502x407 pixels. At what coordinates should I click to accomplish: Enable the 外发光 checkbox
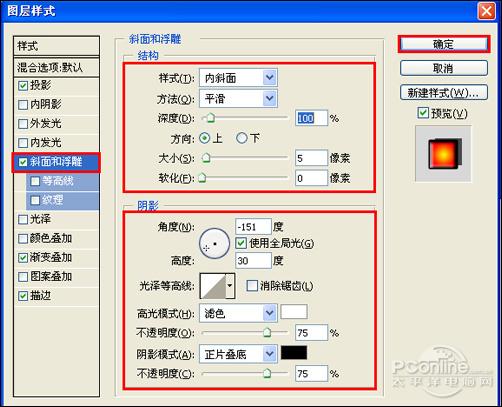[x=23, y=124]
